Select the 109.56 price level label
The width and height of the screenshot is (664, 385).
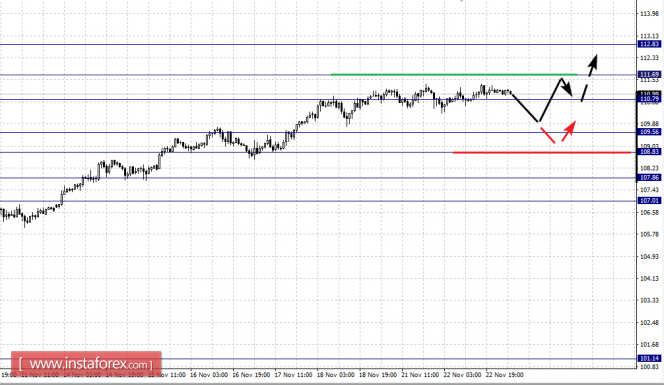pyautogui.click(x=649, y=132)
